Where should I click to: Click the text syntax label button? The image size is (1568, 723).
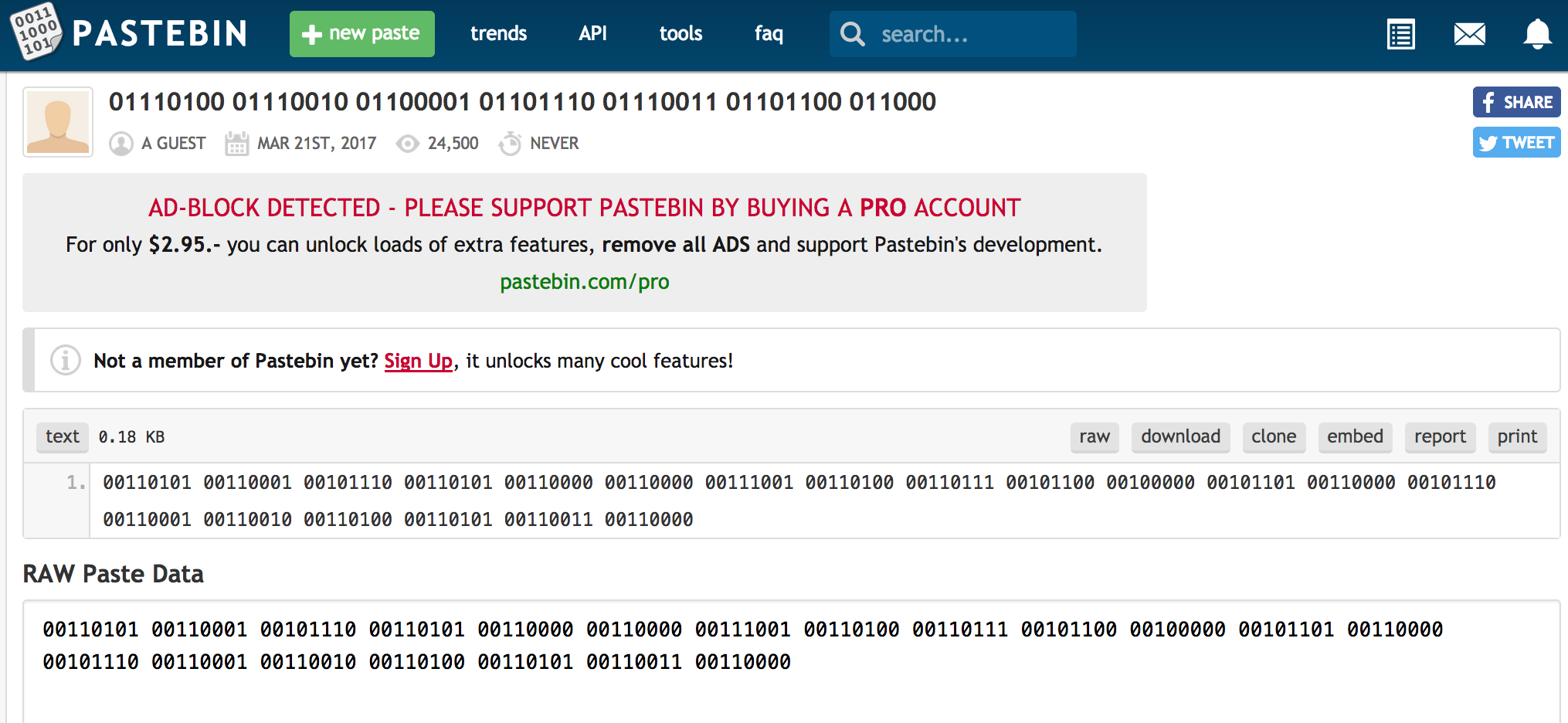pos(63,437)
